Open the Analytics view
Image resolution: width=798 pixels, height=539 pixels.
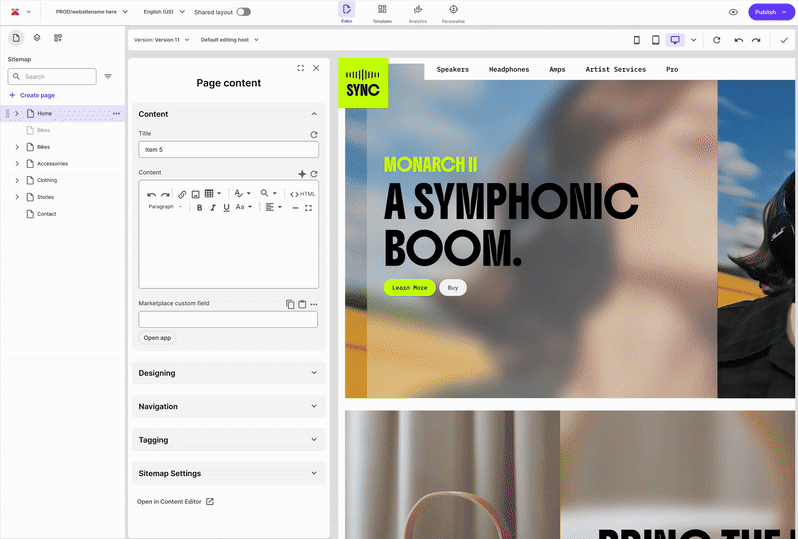tap(417, 12)
